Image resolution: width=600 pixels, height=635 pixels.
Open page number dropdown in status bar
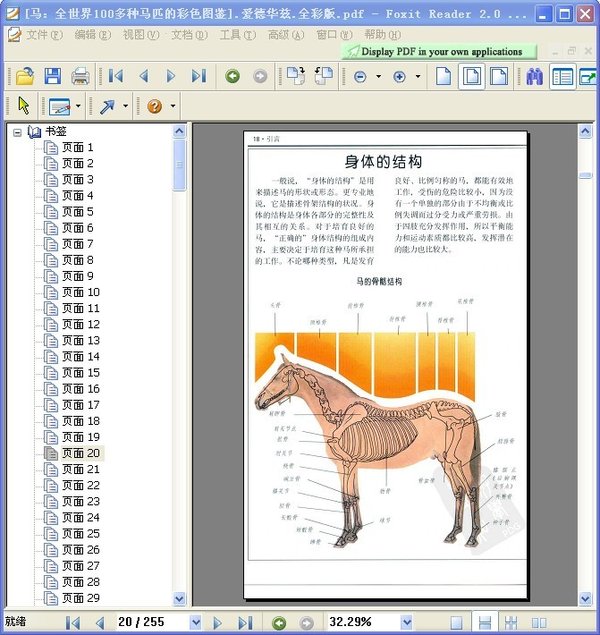click(196, 622)
